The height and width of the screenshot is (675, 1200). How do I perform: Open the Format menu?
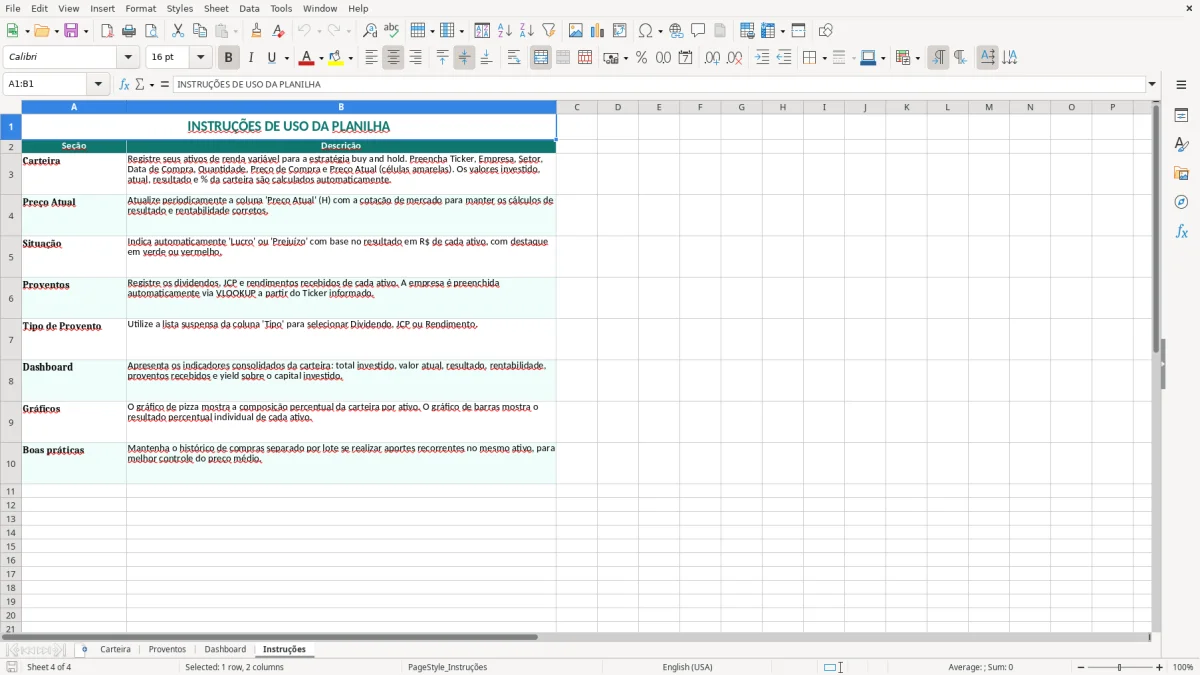click(x=140, y=8)
